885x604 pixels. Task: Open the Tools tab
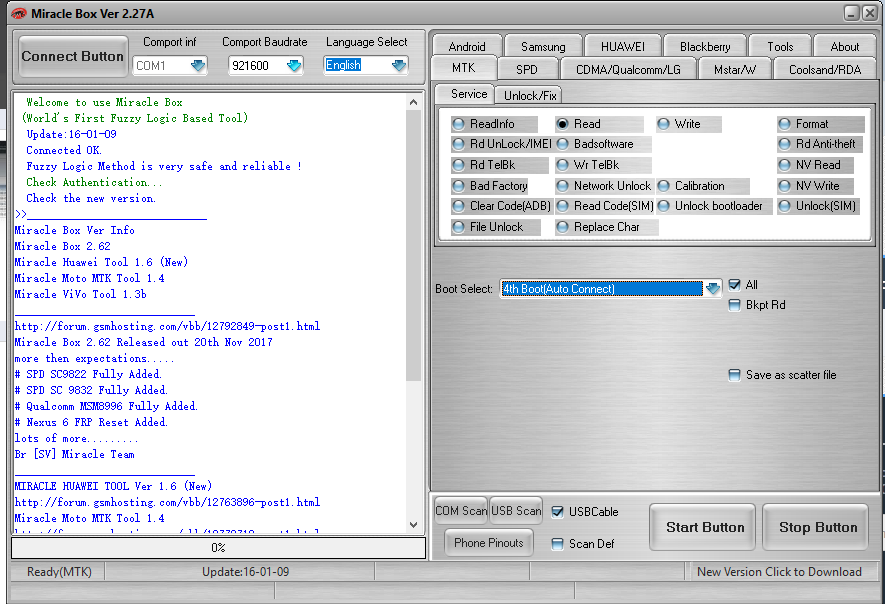tap(780, 47)
